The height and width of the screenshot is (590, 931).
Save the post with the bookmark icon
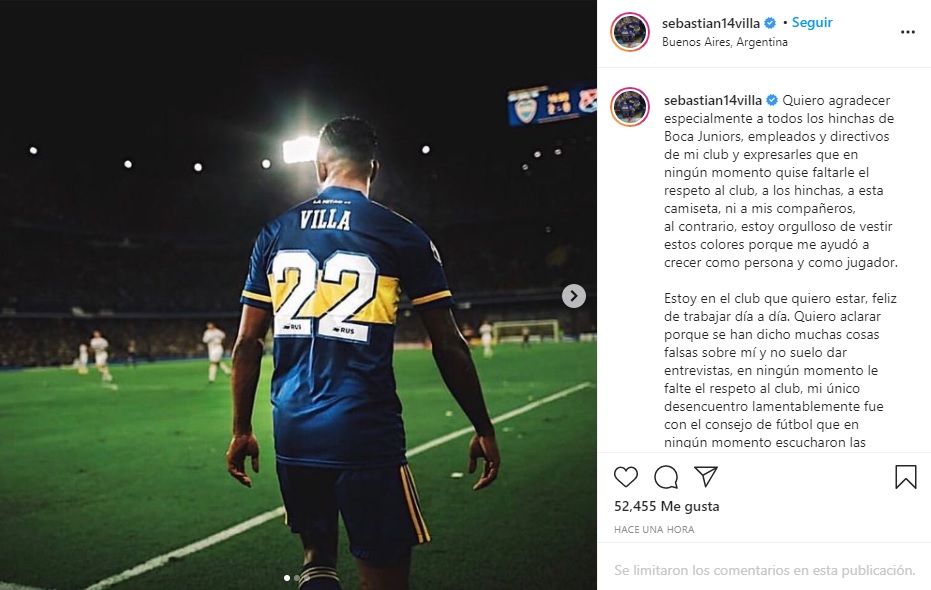coord(905,477)
